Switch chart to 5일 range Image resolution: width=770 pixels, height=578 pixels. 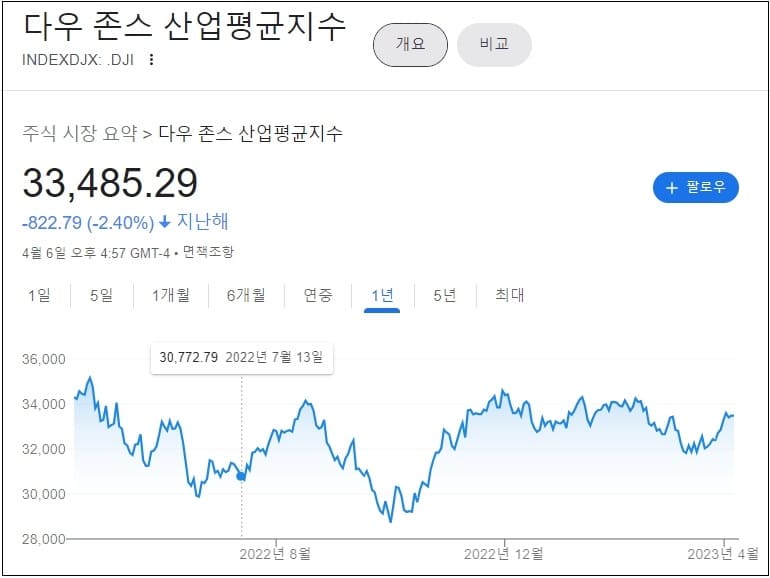tap(101, 295)
